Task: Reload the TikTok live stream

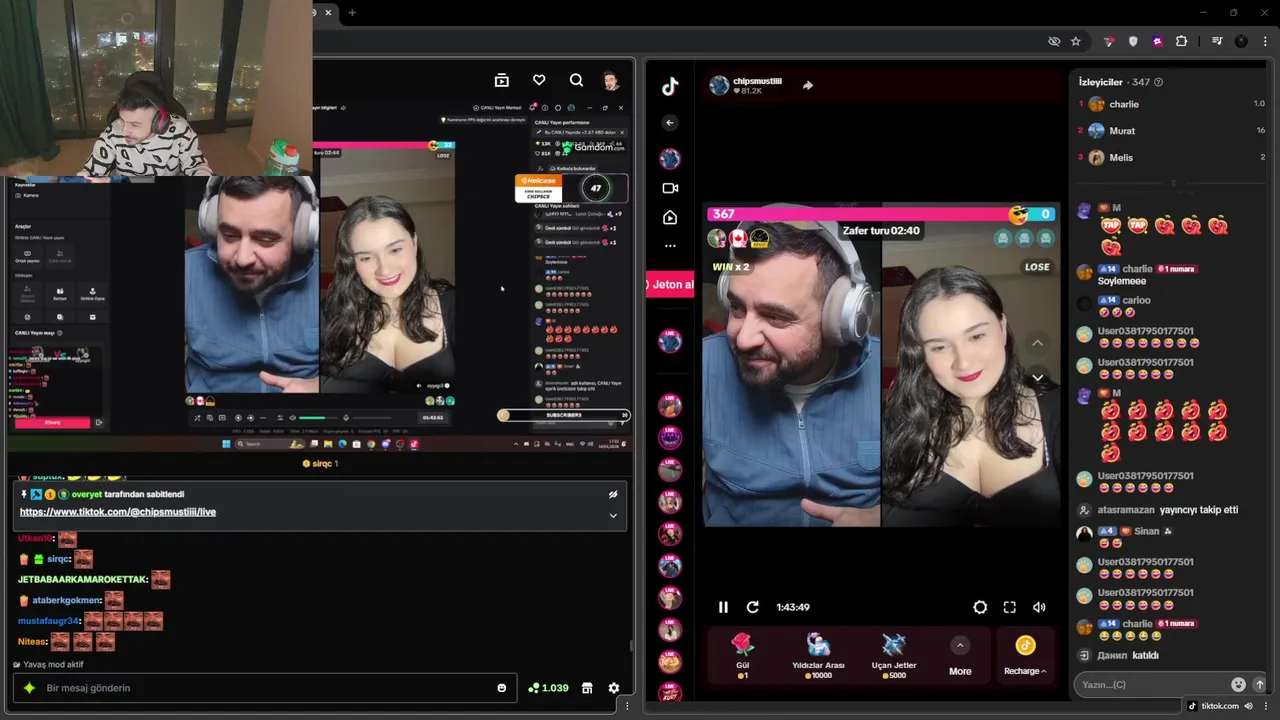Action: coord(753,607)
